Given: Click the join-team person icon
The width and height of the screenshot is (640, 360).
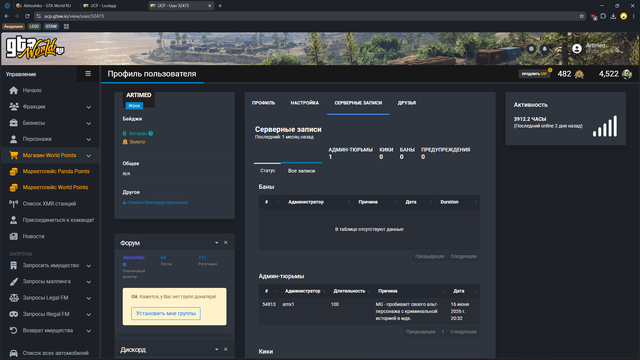Looking at the screenshot, I should 13,220.
